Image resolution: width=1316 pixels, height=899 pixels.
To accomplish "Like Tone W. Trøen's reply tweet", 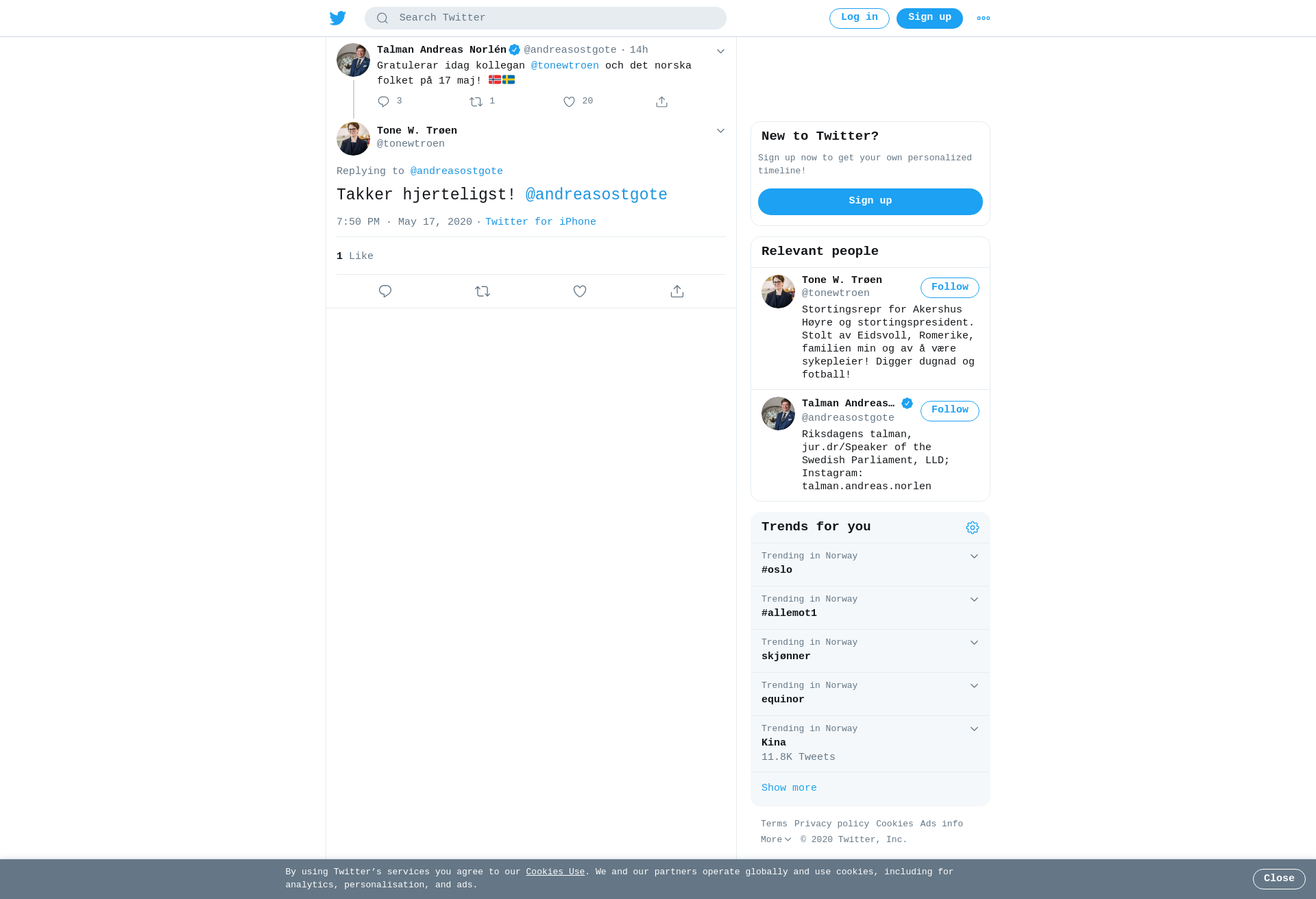I will [x=580, y=291].
